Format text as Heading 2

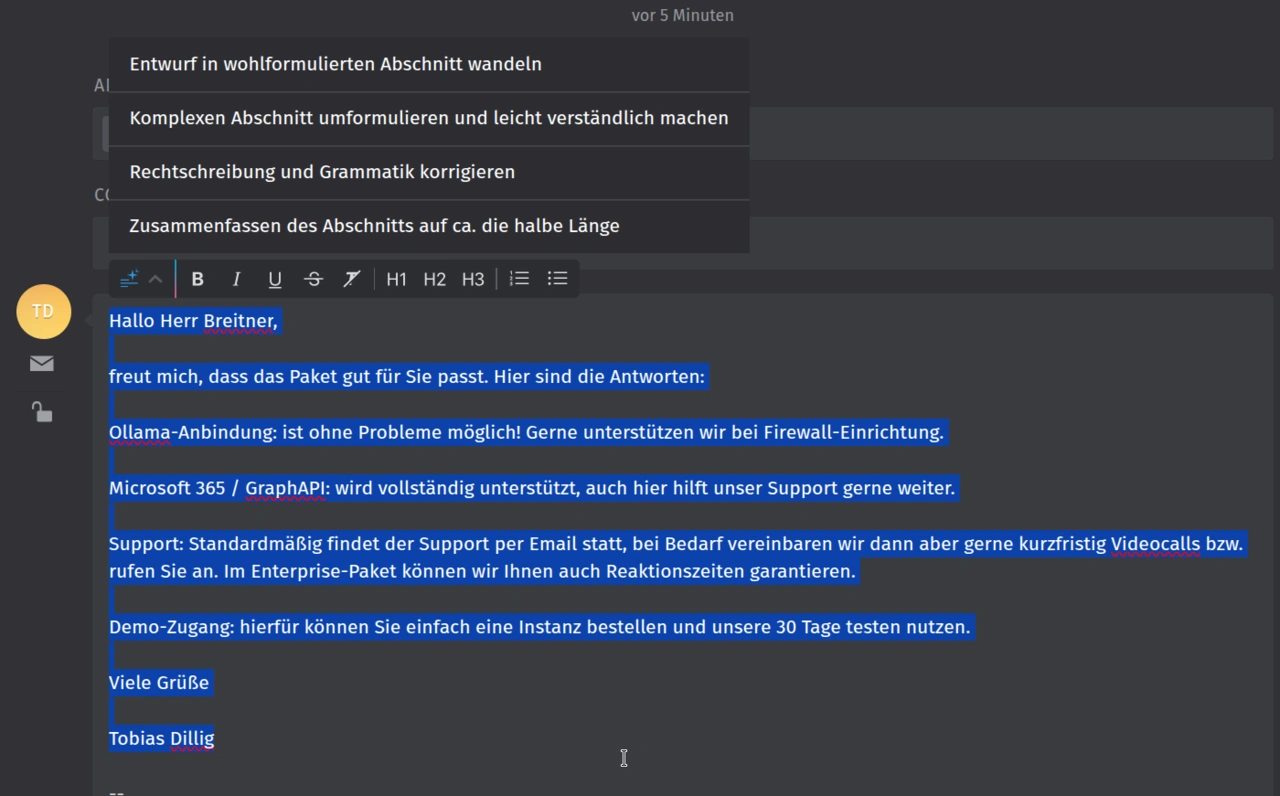pos(434,279)
